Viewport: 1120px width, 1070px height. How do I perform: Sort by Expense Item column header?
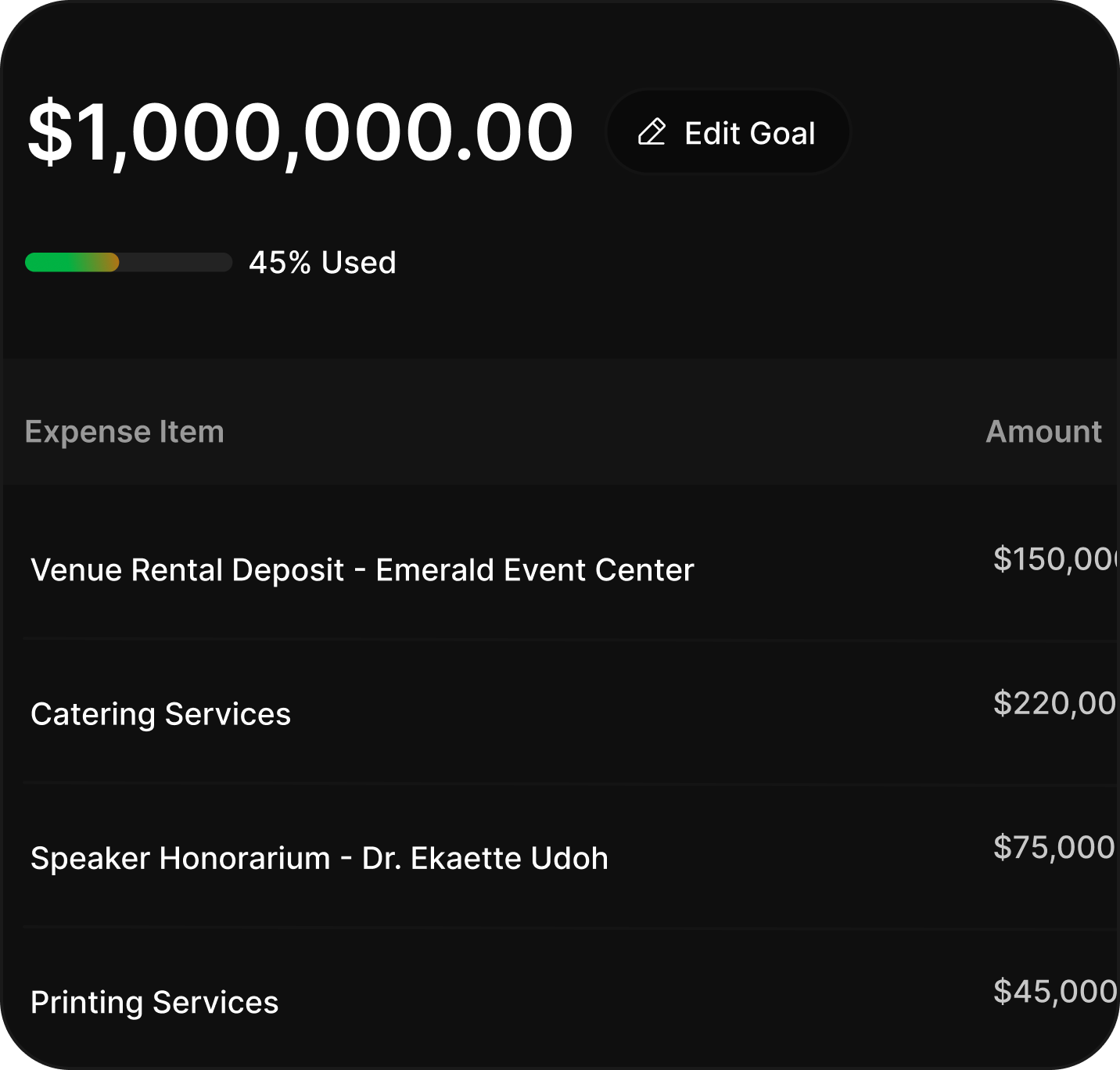(x=124, y=432)
